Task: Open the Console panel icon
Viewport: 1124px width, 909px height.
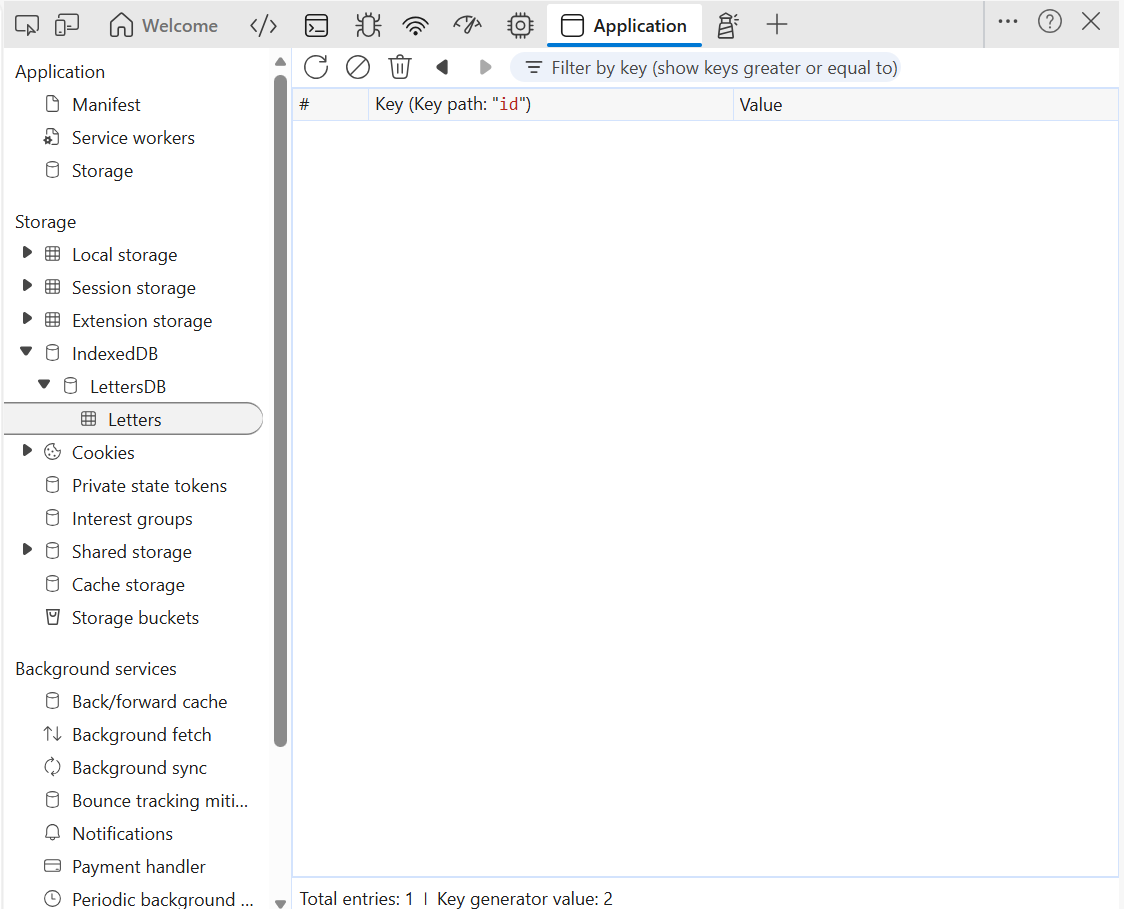Action: [x=316, y=25]
